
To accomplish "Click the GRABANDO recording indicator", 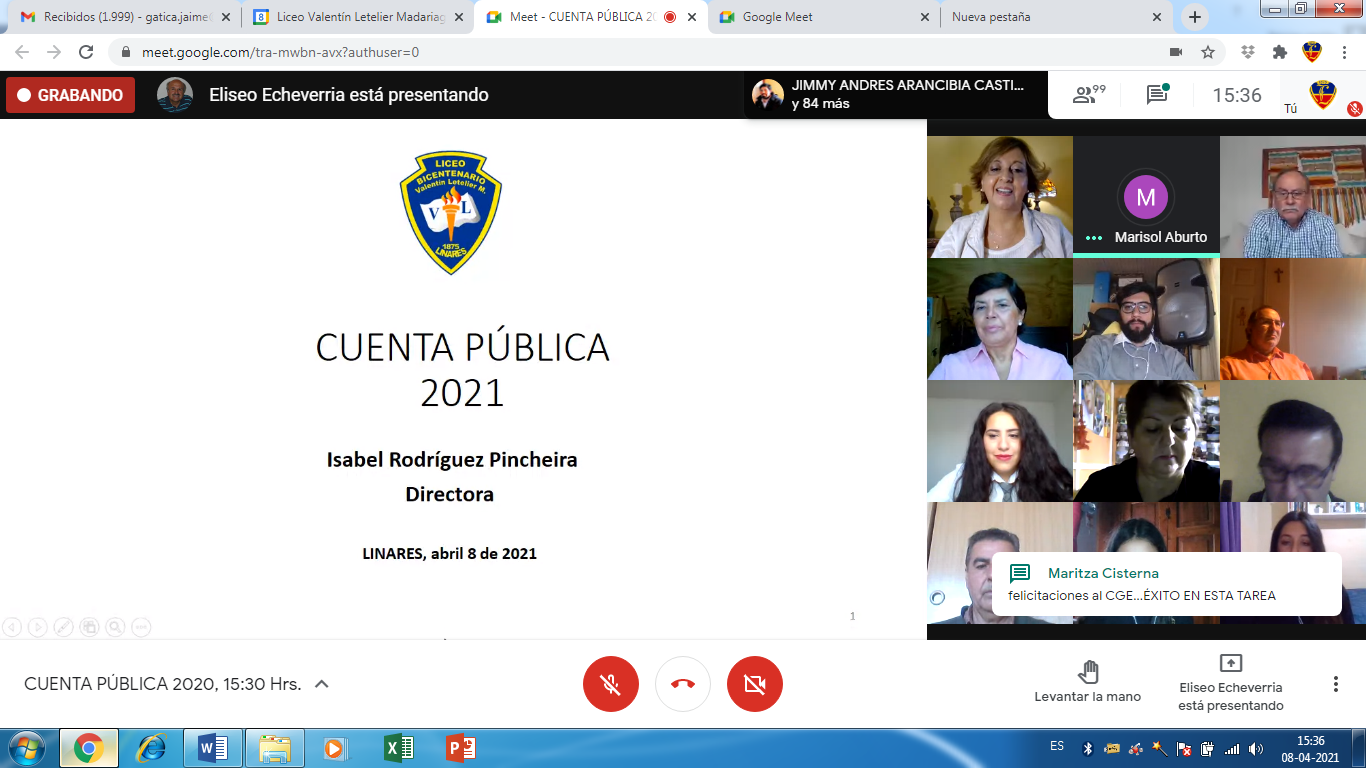I will coord(70,95).
